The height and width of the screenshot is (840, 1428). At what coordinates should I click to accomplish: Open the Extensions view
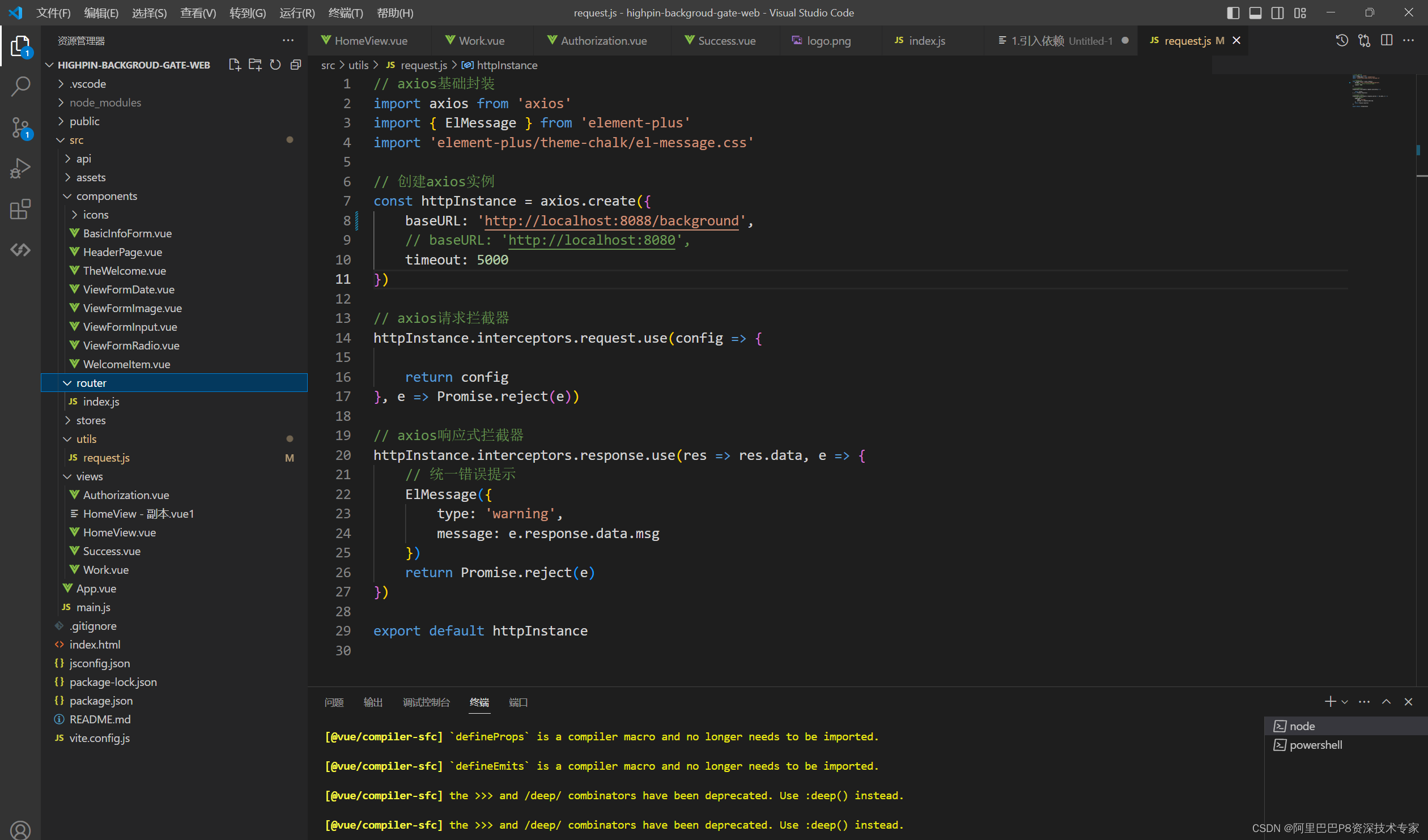(20, 209)
